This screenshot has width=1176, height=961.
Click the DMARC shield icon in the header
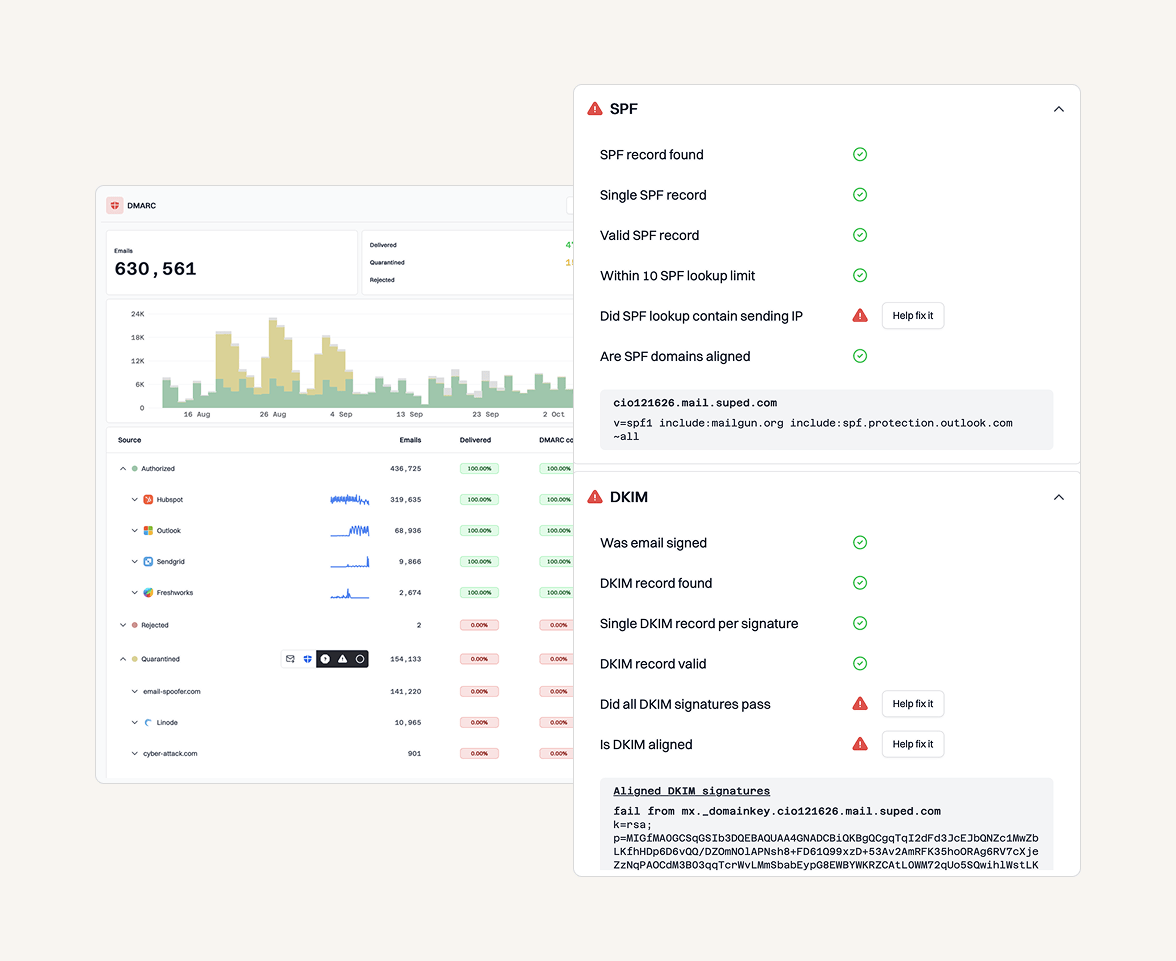pyautogui.click(x=115, y=204)
